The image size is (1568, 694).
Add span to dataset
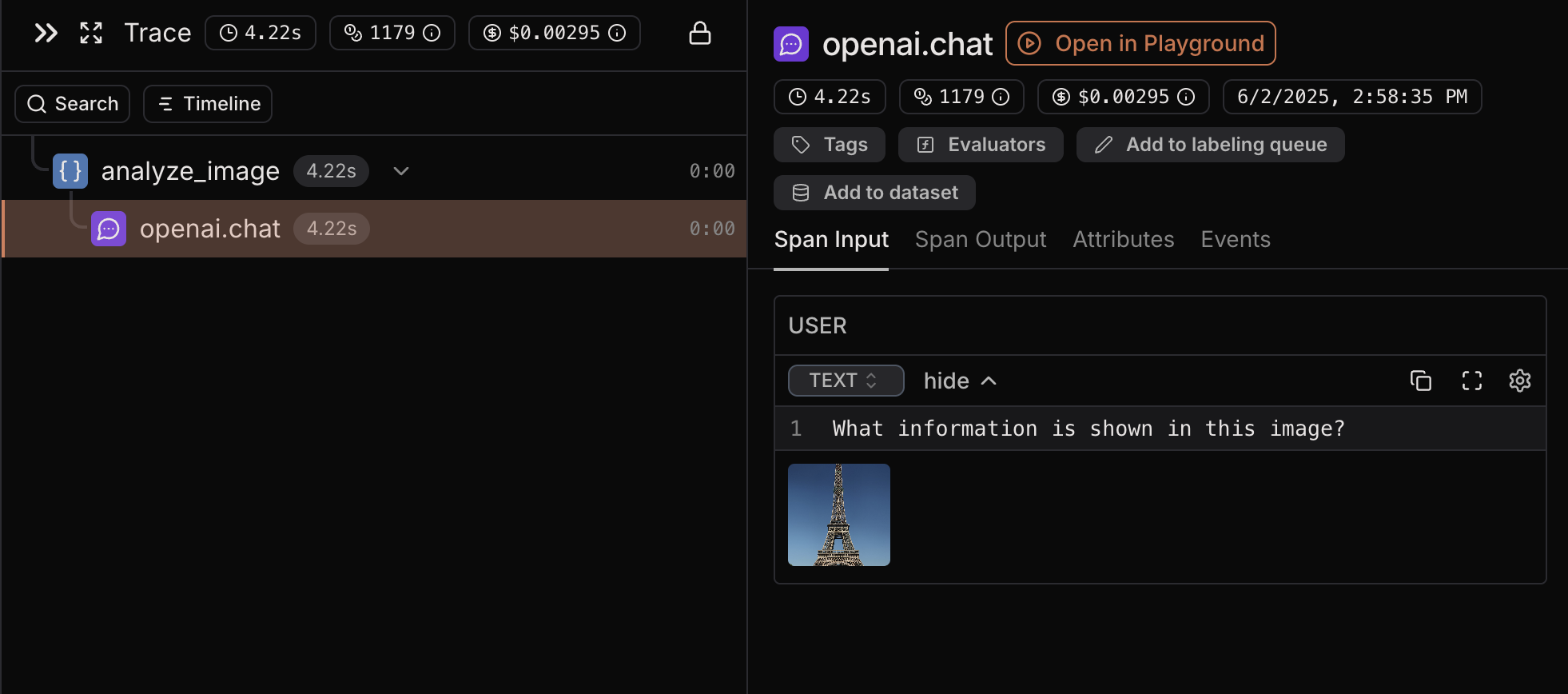coord(874,193)
